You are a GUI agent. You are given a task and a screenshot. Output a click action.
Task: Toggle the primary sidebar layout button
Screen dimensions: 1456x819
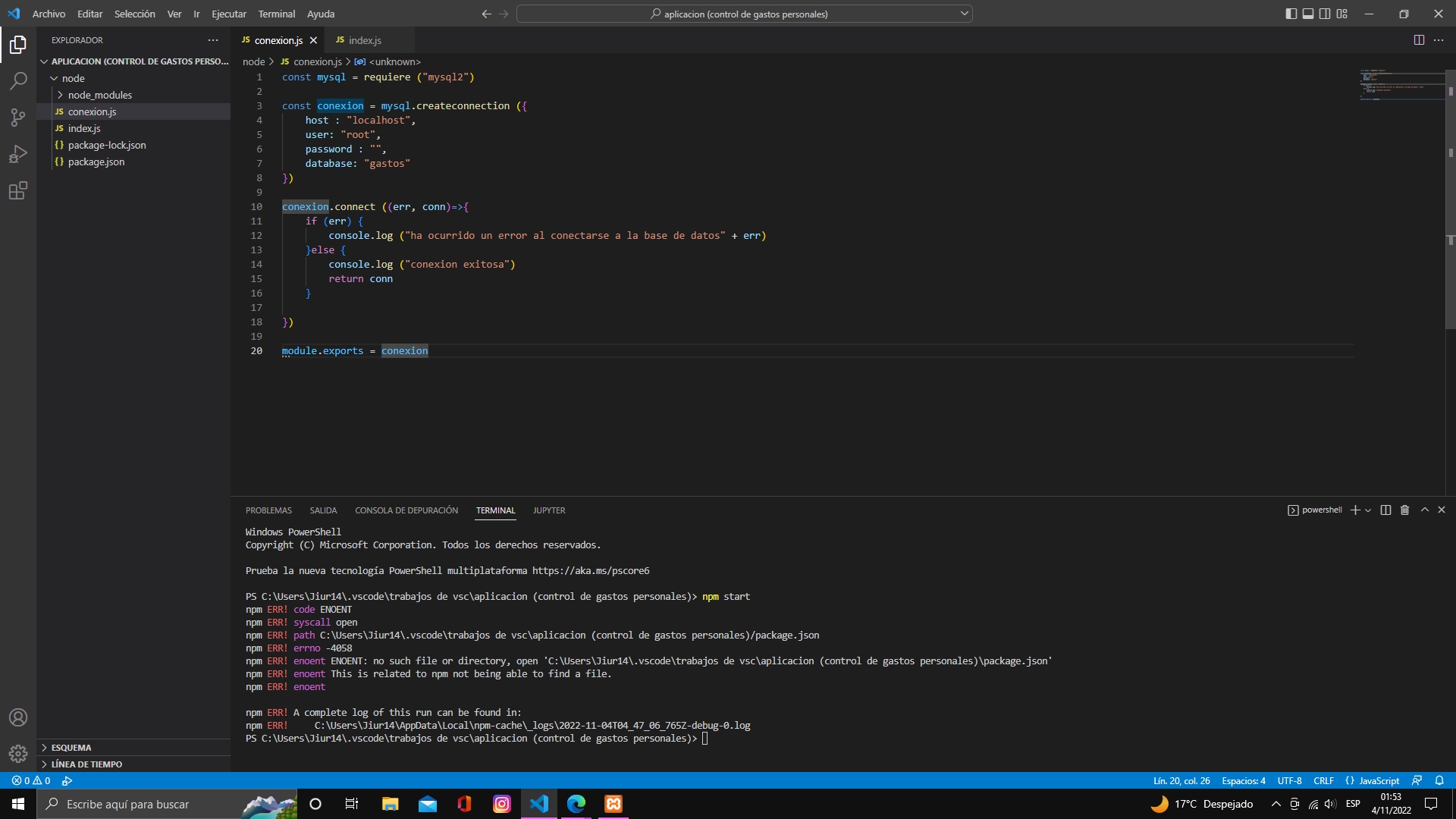1291,14
